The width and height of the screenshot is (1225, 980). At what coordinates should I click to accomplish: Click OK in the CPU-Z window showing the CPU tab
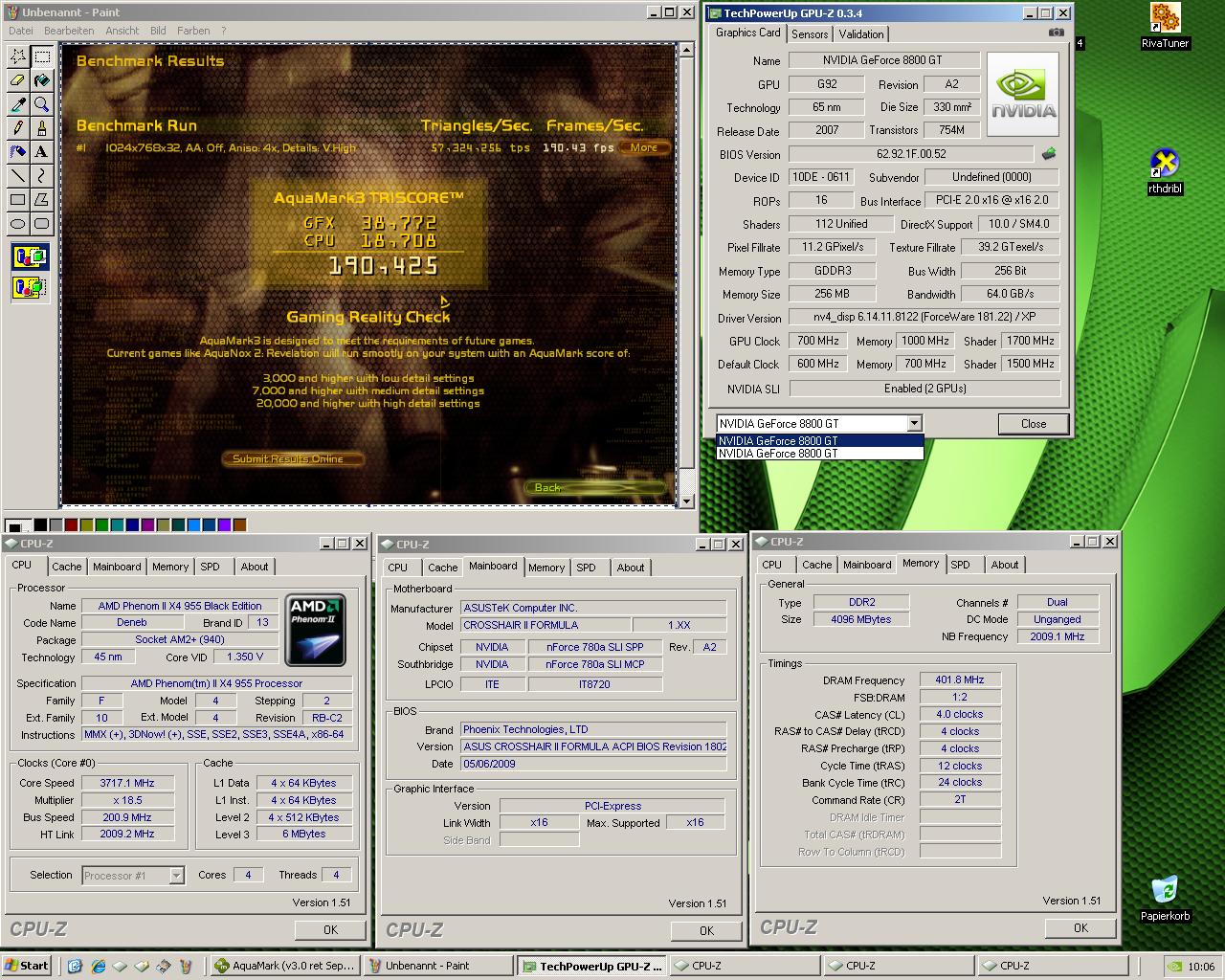pos(330,929)
